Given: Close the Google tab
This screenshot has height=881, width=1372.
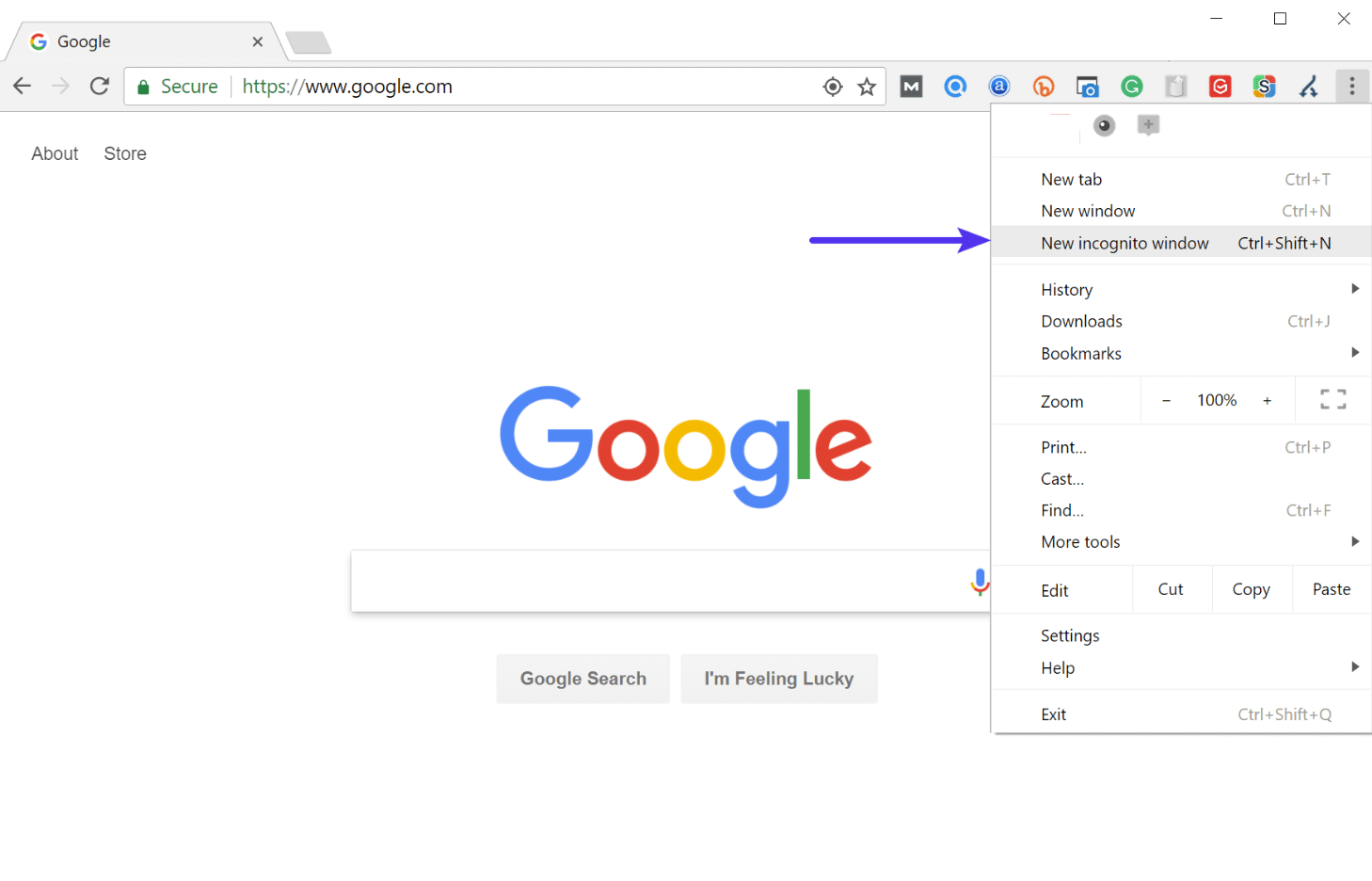Looking at the screenshot, I should click(x=258, y=41).
